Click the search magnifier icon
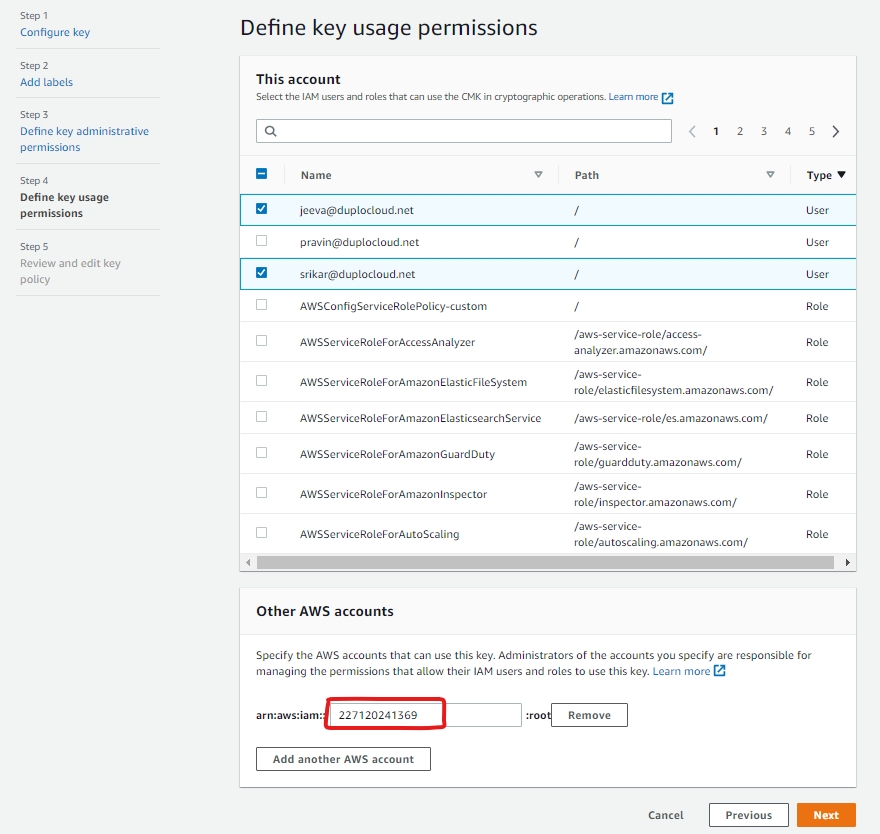This screenshot has height=834, width=880. pyautogui.click(x=270, y=131)
